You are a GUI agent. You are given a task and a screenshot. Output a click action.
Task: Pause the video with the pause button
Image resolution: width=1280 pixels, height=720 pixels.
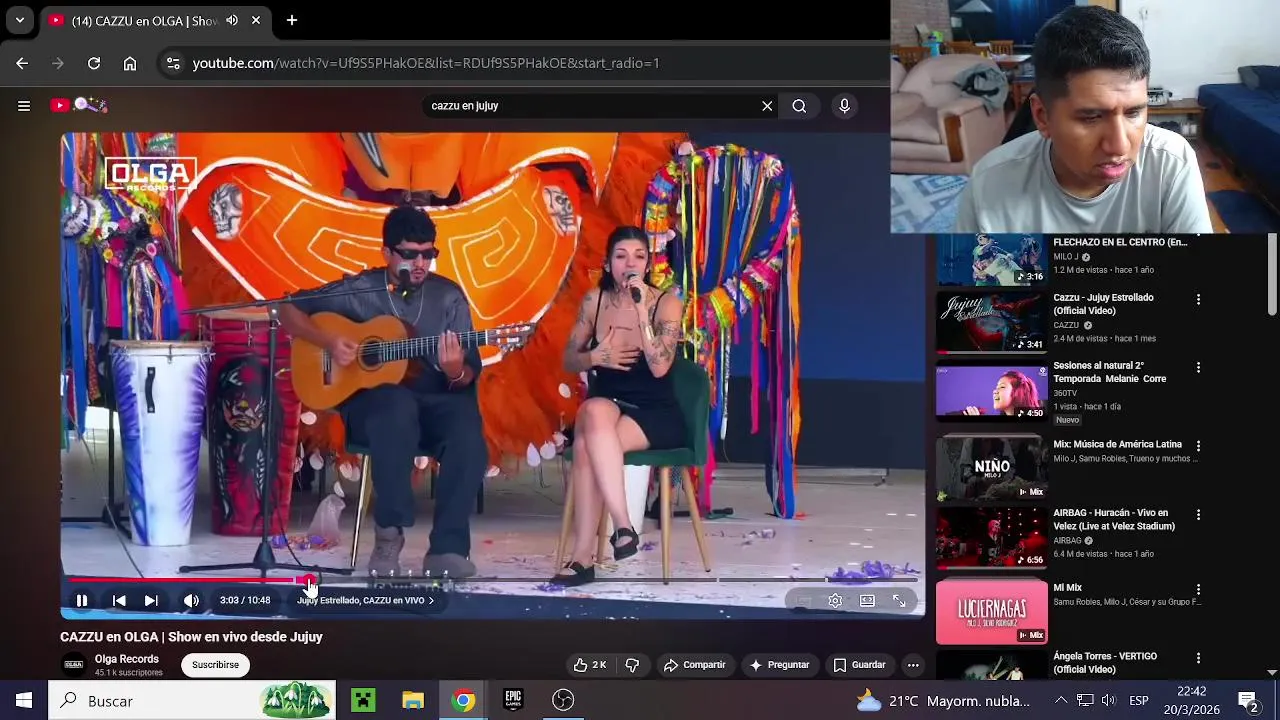(82, 601)
